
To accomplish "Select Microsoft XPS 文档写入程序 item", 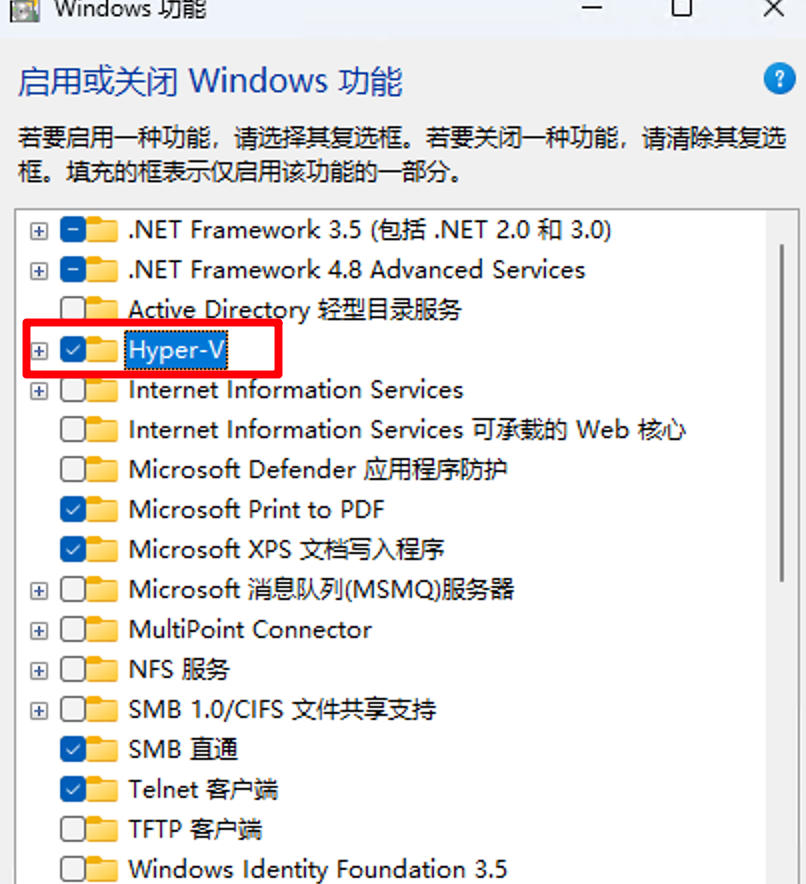I will click(286, 550).
